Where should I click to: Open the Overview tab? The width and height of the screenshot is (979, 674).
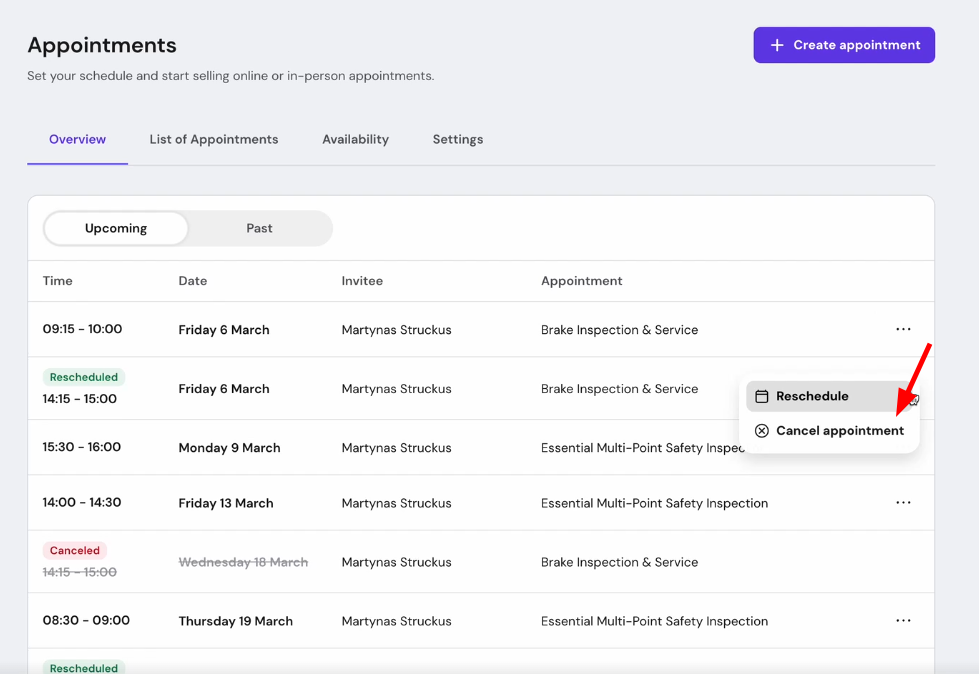[77, 139]
